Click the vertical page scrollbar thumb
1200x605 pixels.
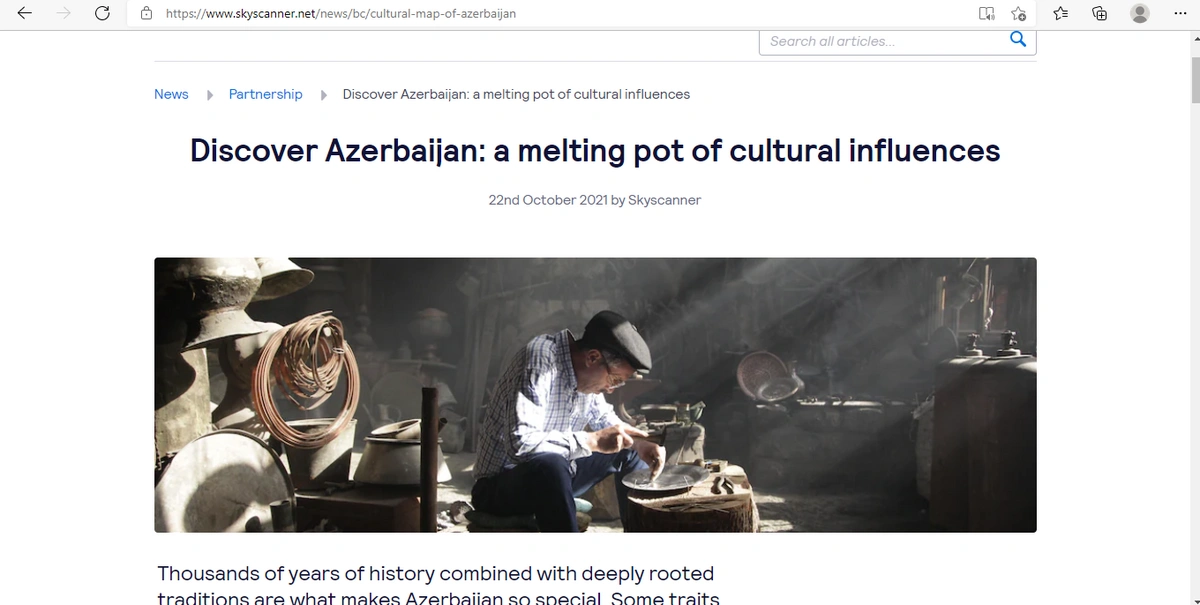coord(1194,78)
